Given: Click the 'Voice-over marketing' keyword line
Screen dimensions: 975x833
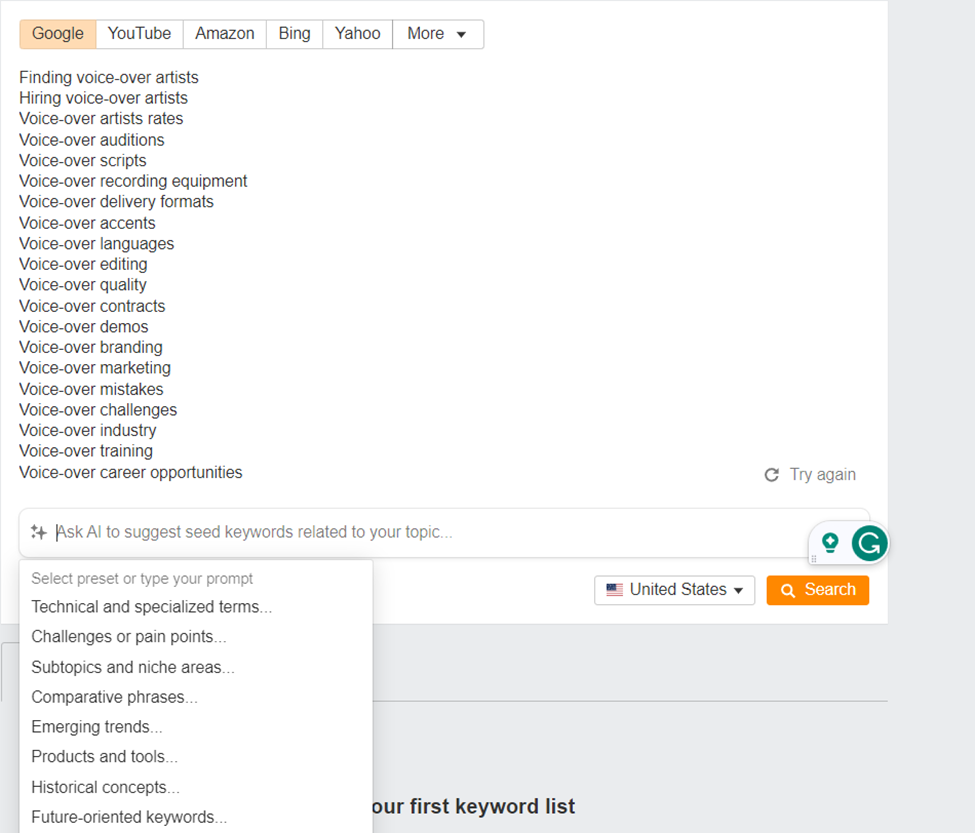Looking at the screenshot, I should 95,368.
